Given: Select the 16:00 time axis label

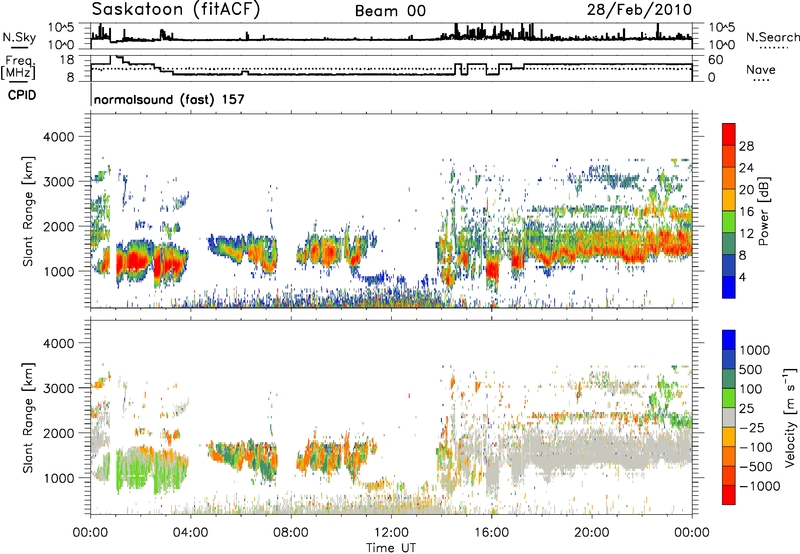Looking at the screenshot, I should (491, 533).
